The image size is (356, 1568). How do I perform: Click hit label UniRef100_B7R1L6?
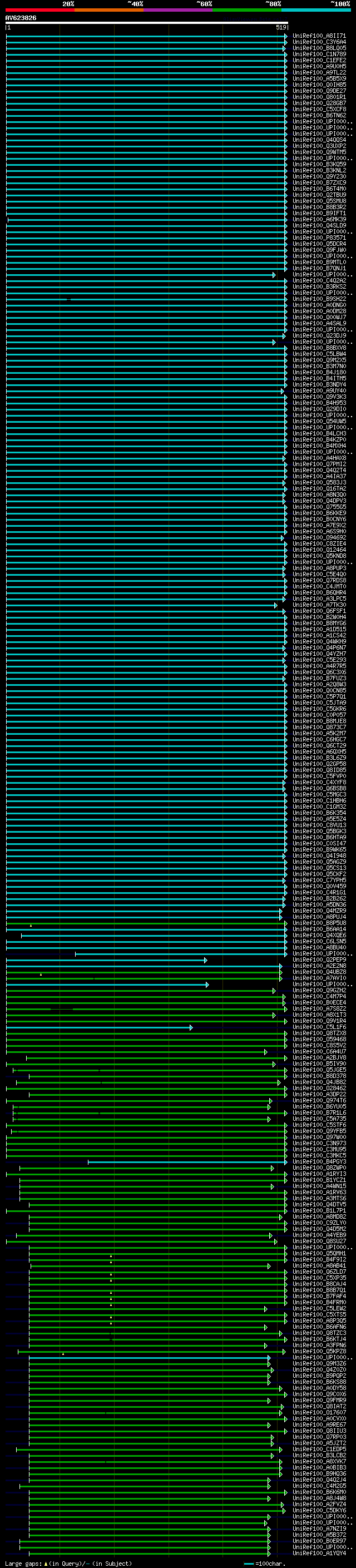[x=319, y=1112]
